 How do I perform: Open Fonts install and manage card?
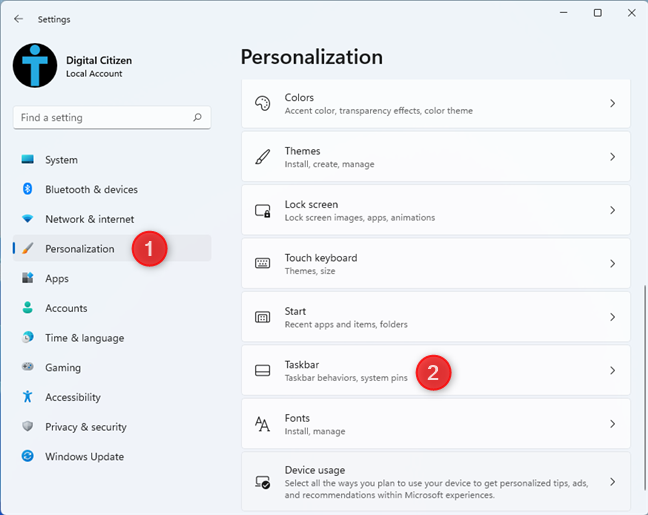(436, 424)
